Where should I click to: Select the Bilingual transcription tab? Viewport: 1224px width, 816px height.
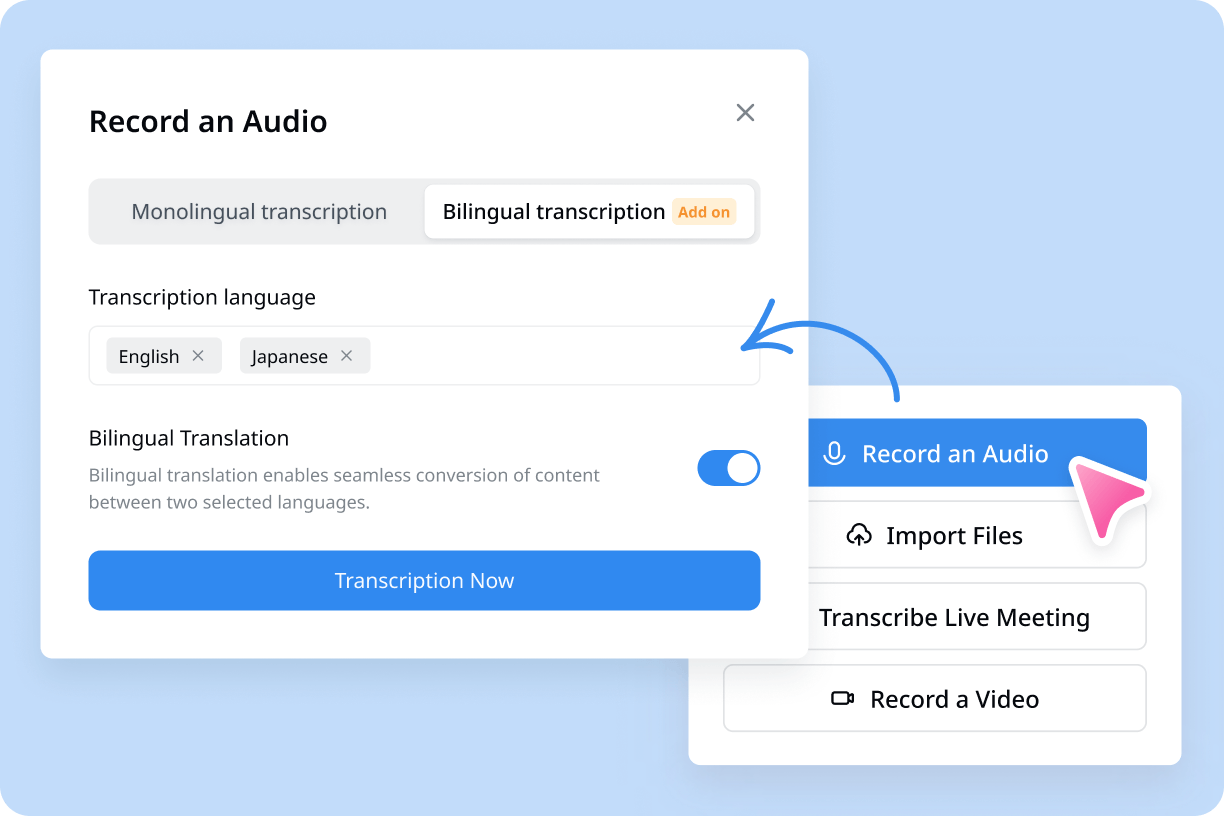pyautogui.click(x=588, y=212)
